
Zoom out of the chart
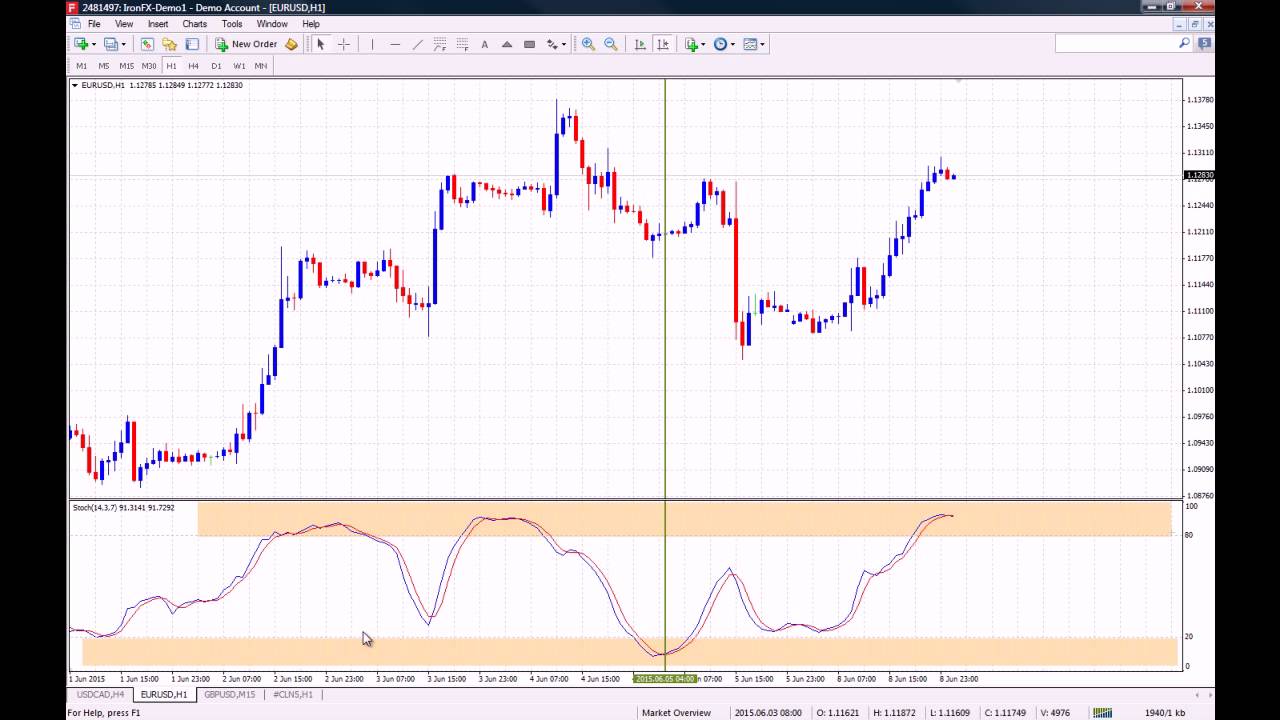click(611, 44)
